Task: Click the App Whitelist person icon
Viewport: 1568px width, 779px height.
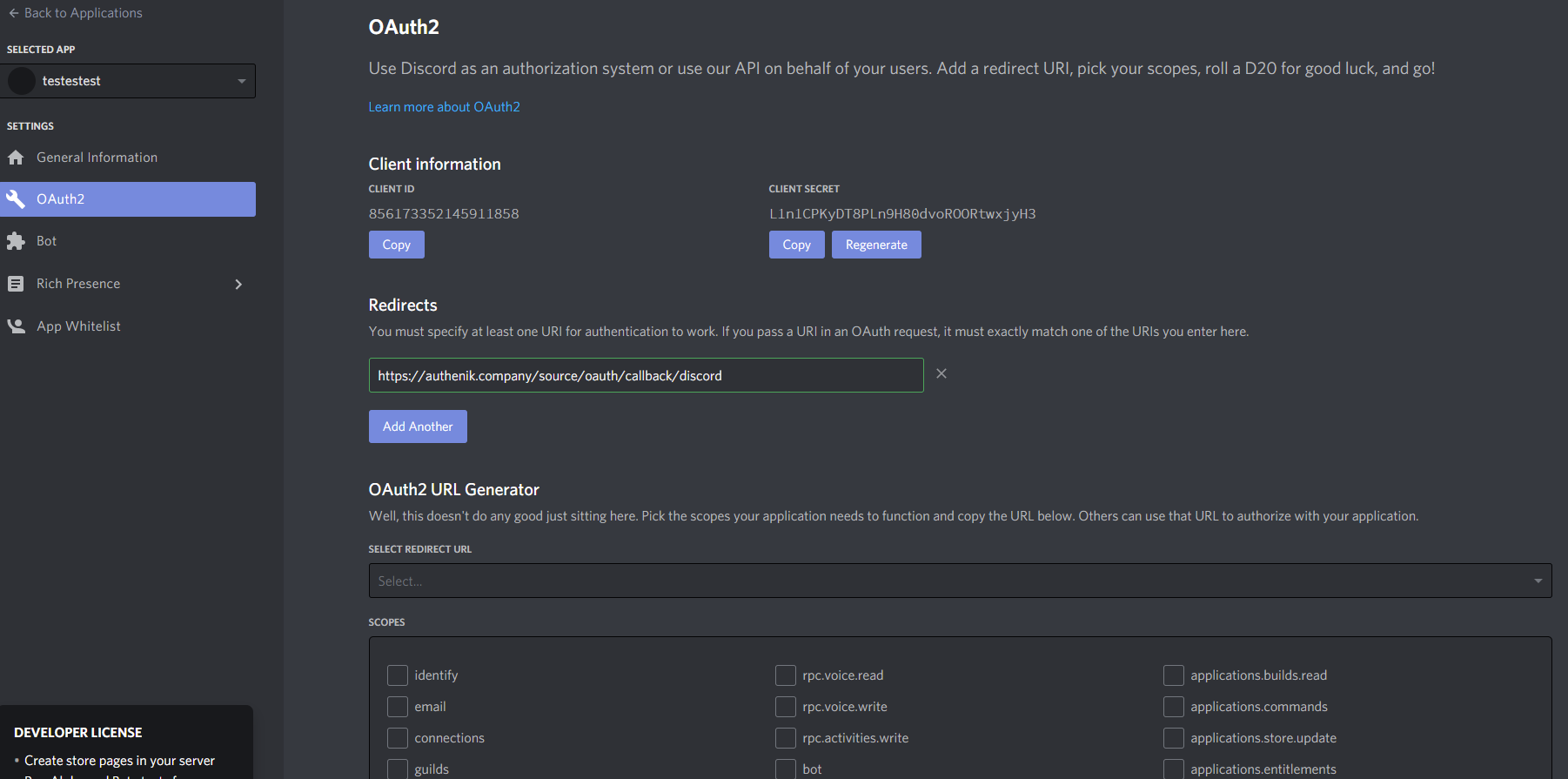Action: (x=16, y=326)
